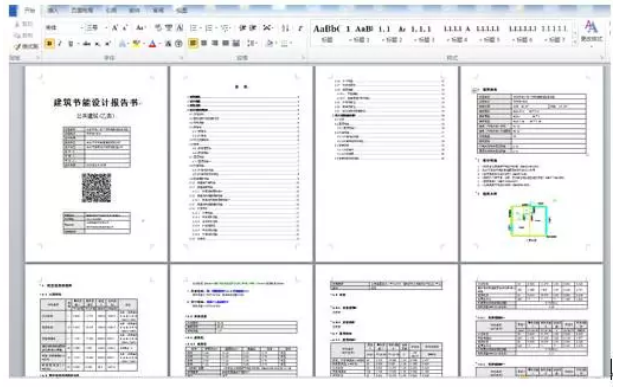Apply the 标题 7 style
Screen dimensions: 622x388
pyautogui.click(x=554, y=33)
